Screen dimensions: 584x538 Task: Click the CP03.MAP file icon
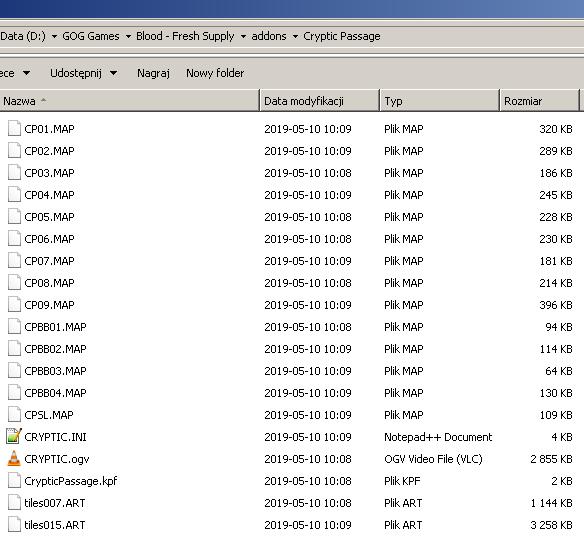pyautogui.click(x=14, y=173)
